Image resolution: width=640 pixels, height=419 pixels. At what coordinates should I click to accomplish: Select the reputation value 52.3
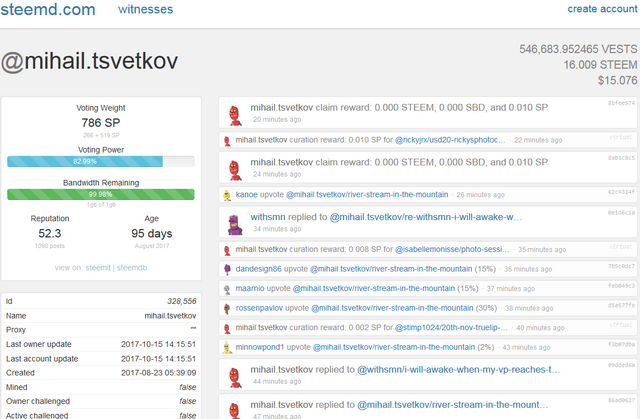coord(50,233)
